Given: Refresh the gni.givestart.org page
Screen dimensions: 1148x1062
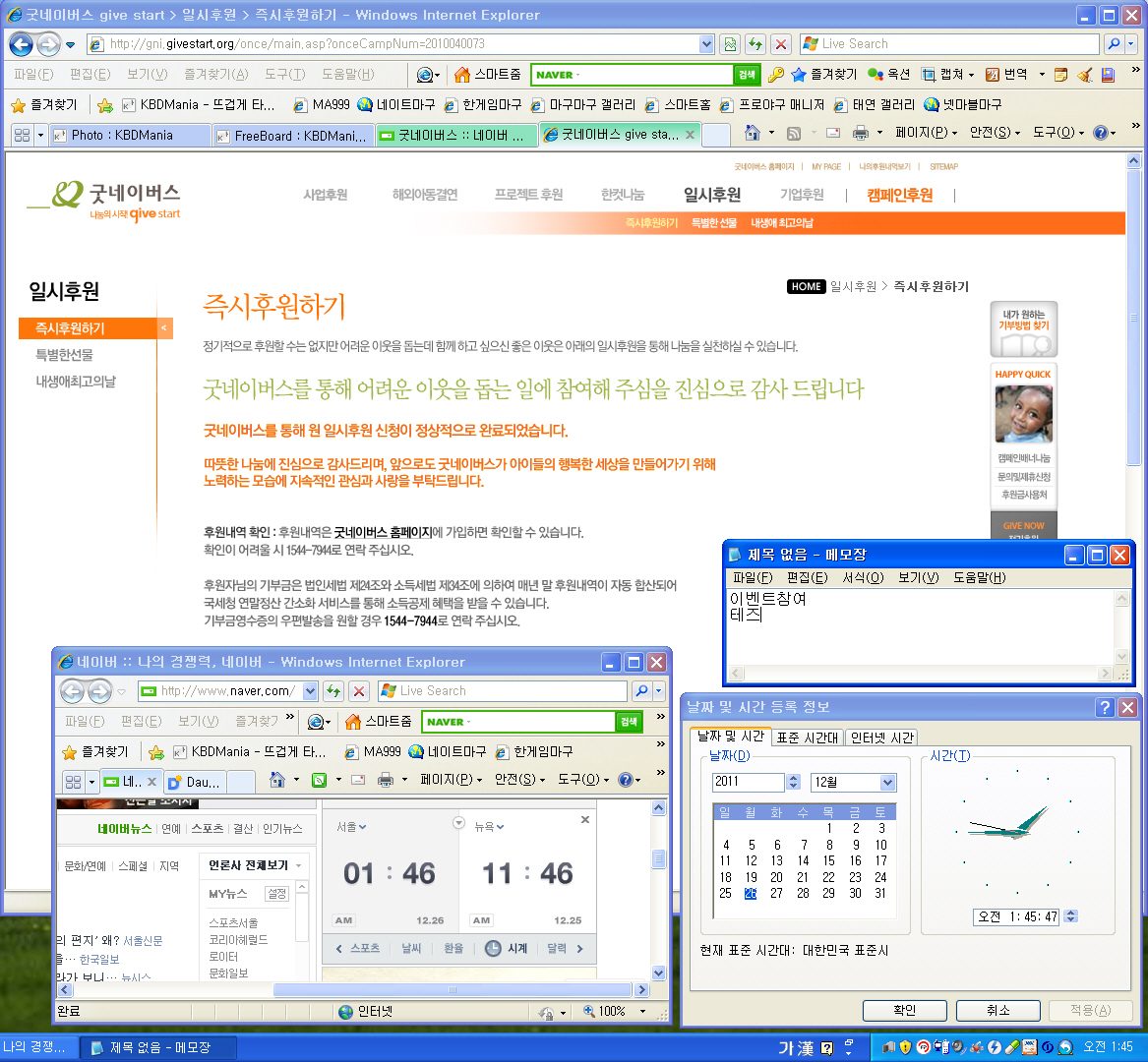Looking at the screenshot, I should (x=755, y=44).
